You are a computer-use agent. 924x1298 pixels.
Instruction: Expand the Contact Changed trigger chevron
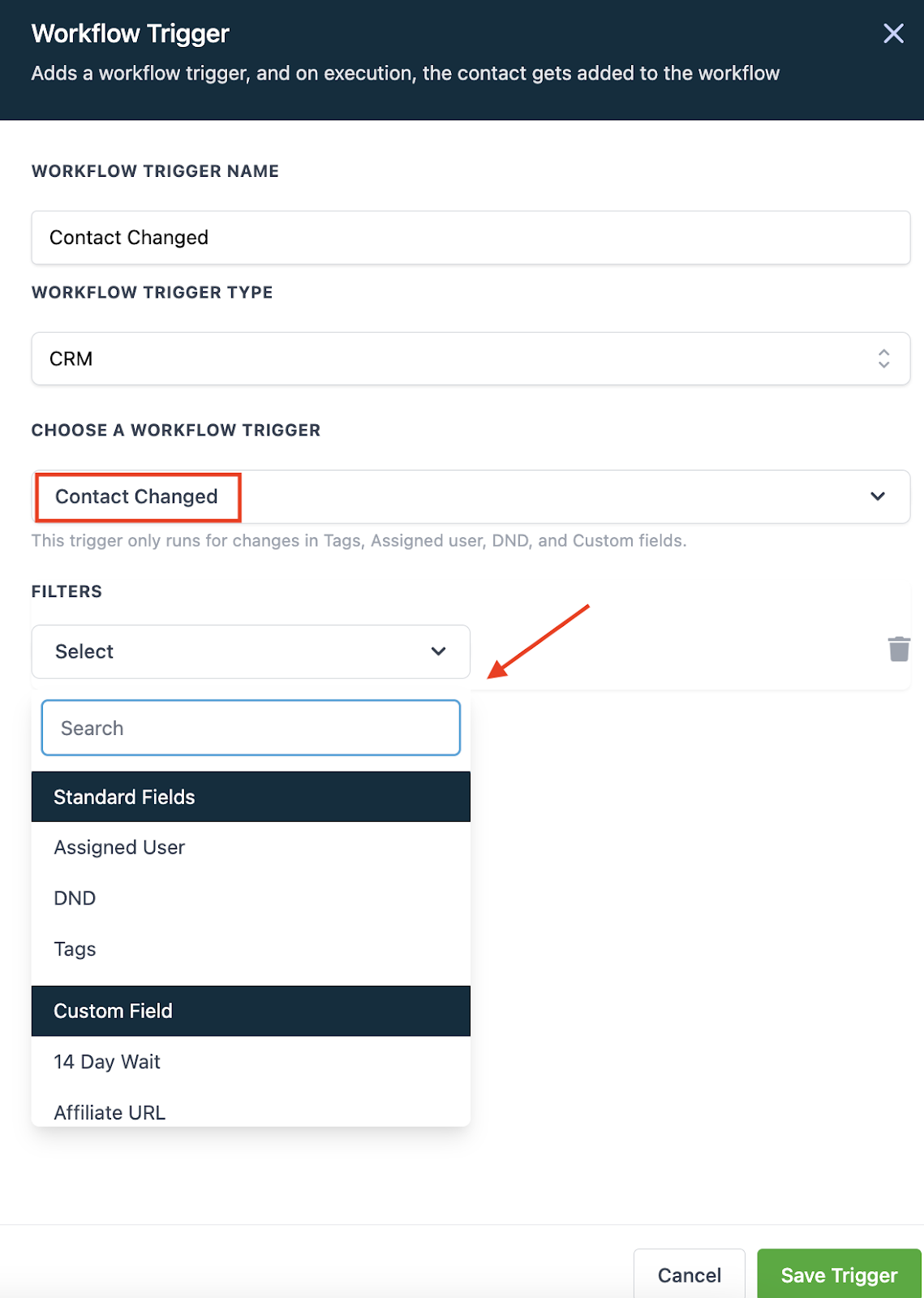click(x=877, y=496)
